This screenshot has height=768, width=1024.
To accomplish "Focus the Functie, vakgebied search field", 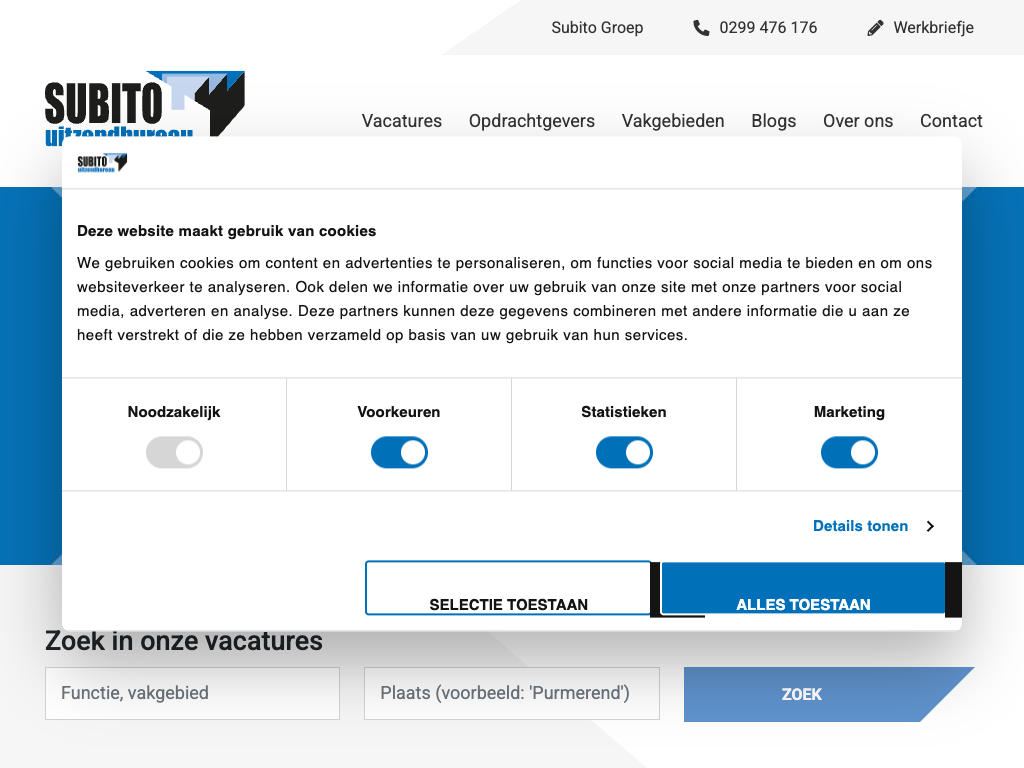I will (x=192, y=693).
